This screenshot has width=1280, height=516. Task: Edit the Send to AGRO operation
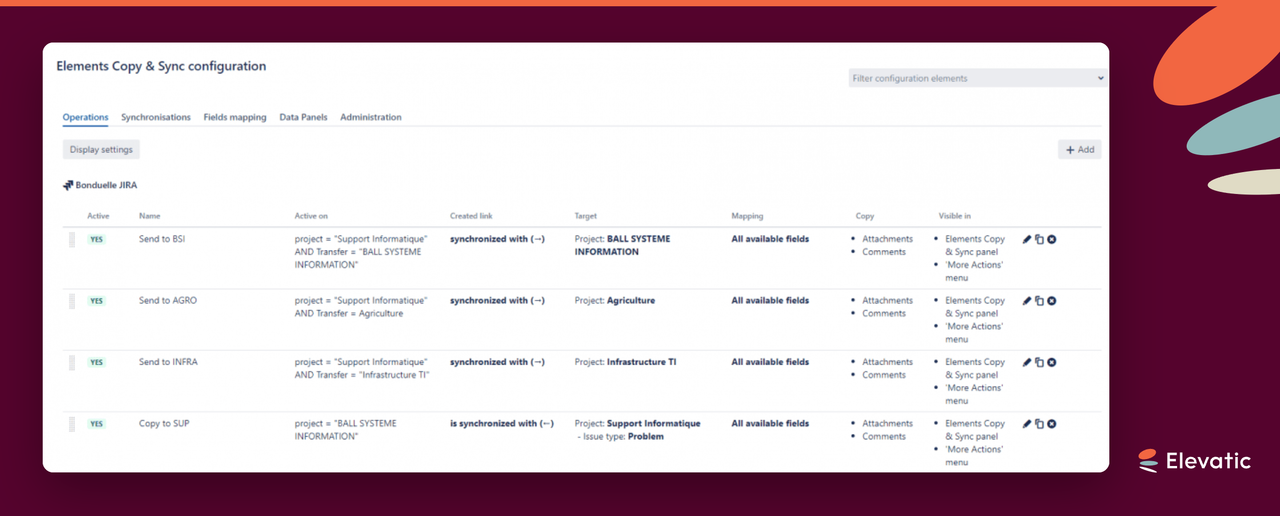pyautogui.click(x=1027, y=301)
